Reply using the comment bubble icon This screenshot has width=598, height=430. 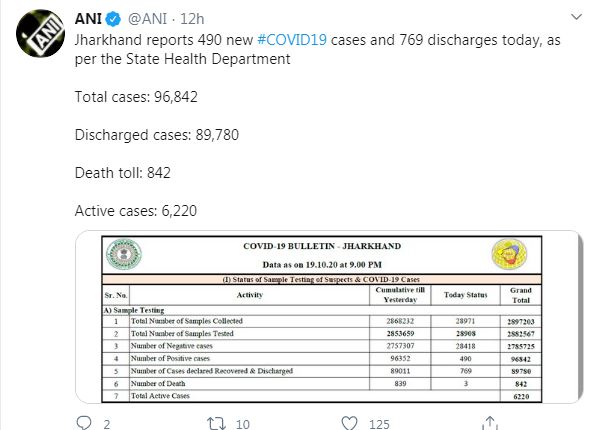(x=84, y=423)
